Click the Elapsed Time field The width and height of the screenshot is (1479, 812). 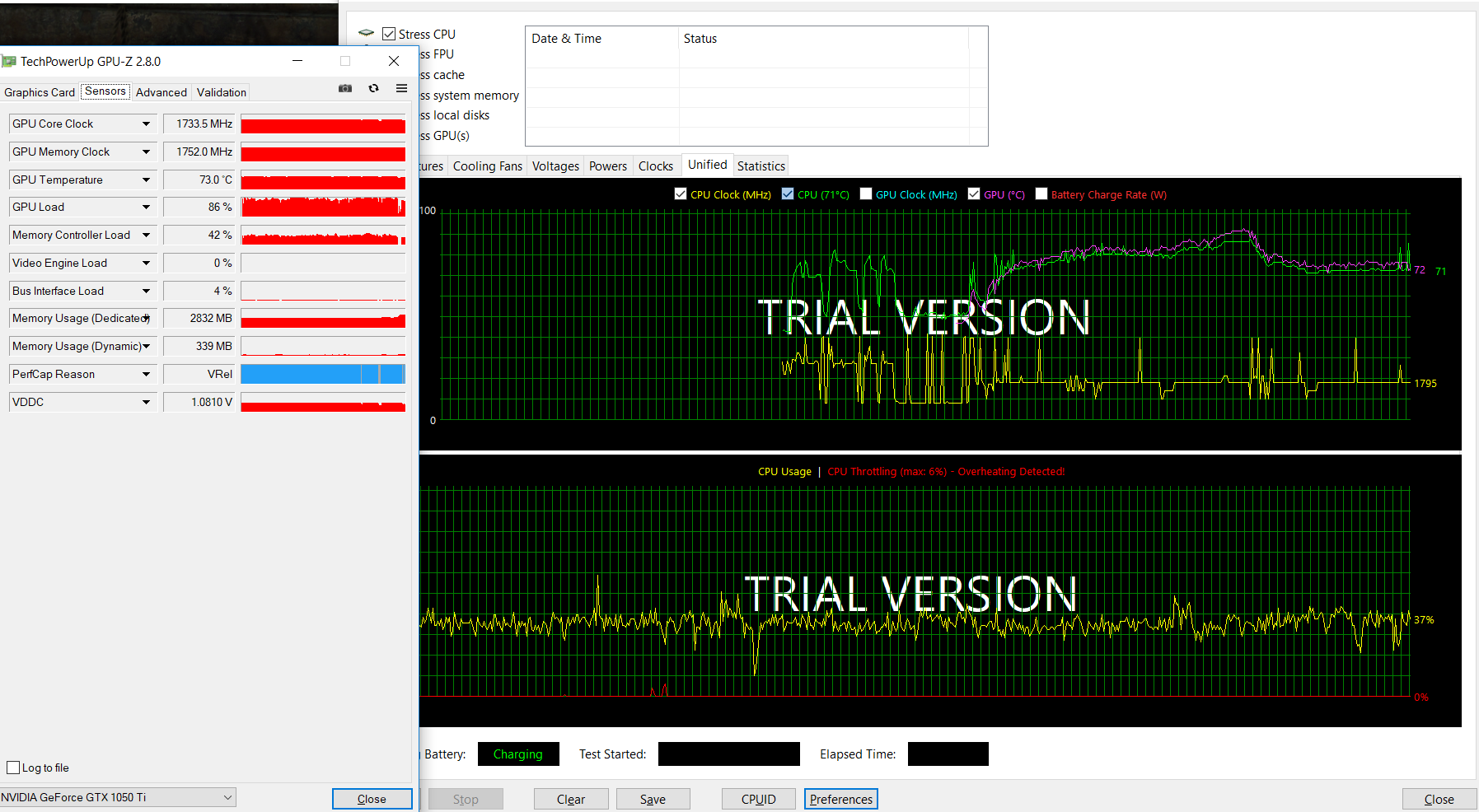(x=948, y=754)
